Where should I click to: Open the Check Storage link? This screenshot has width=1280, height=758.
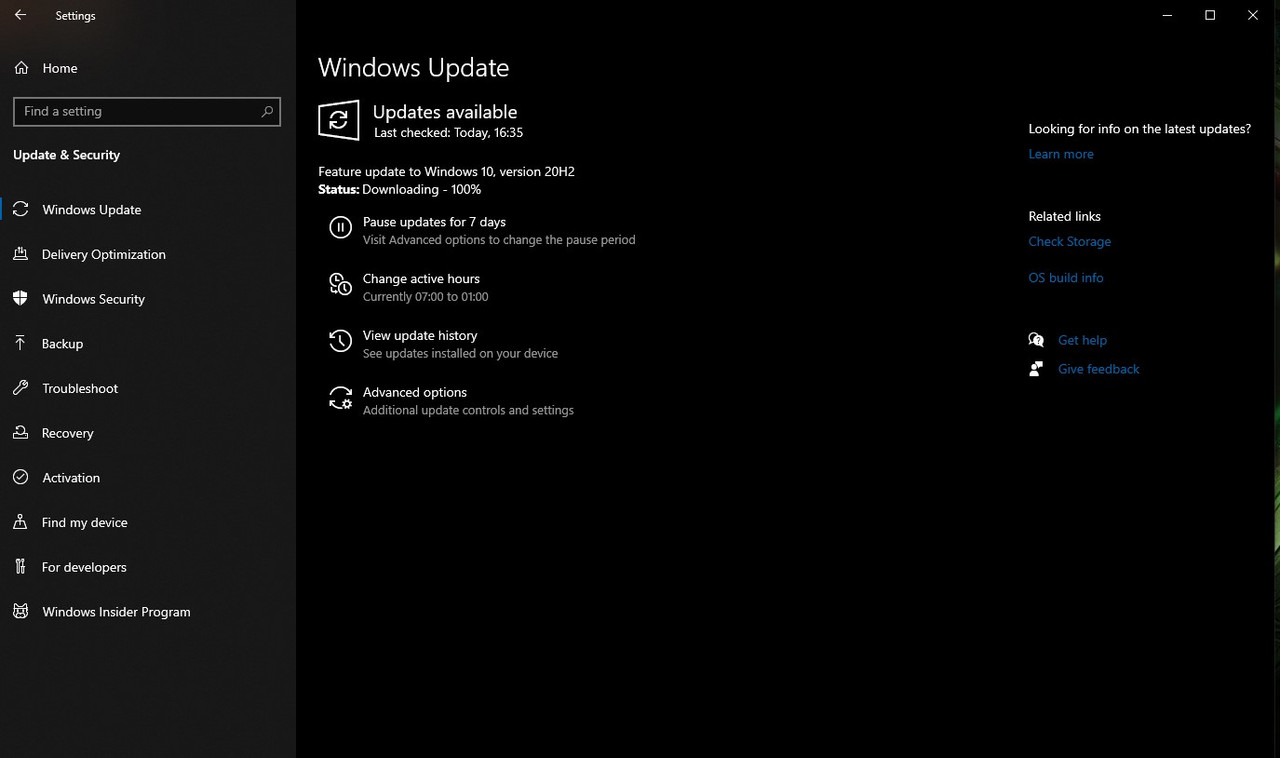1069,241
